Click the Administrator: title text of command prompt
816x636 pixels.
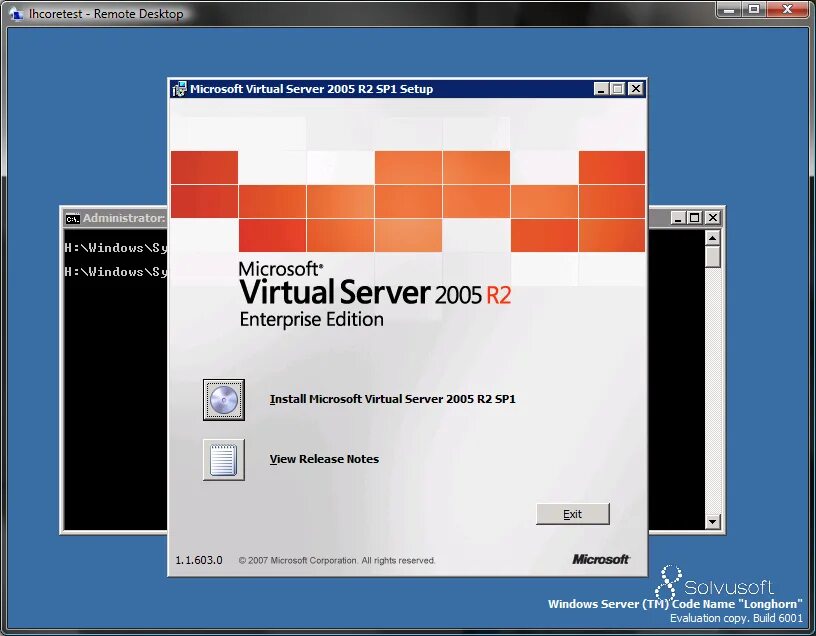point(124,218)
